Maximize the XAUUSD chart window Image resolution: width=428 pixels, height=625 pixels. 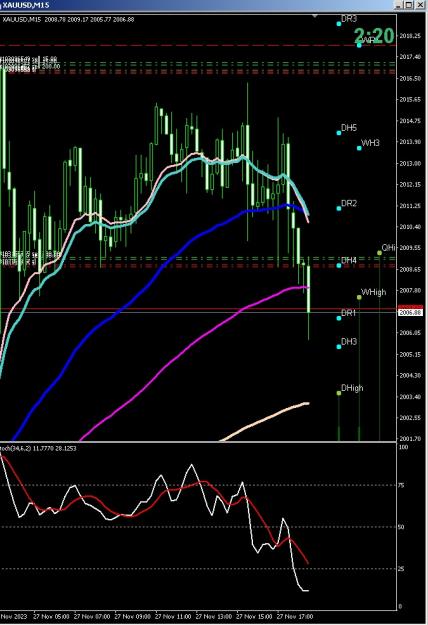tap(409, 5)
